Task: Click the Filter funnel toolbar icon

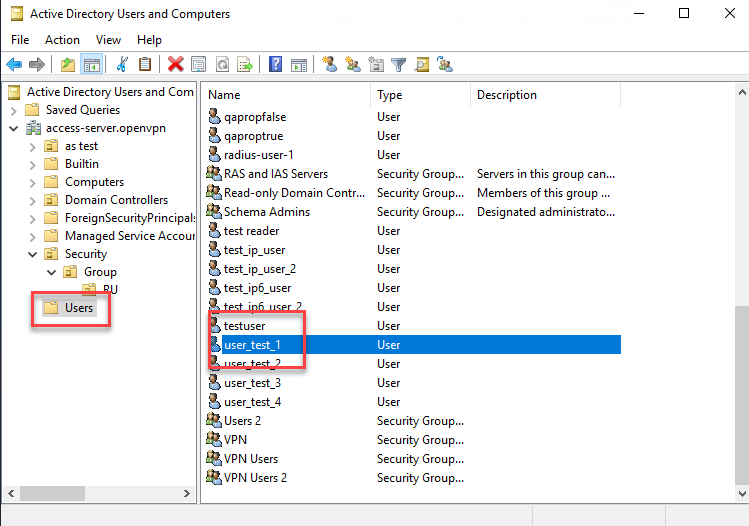Action: click(x=399, y=65)
